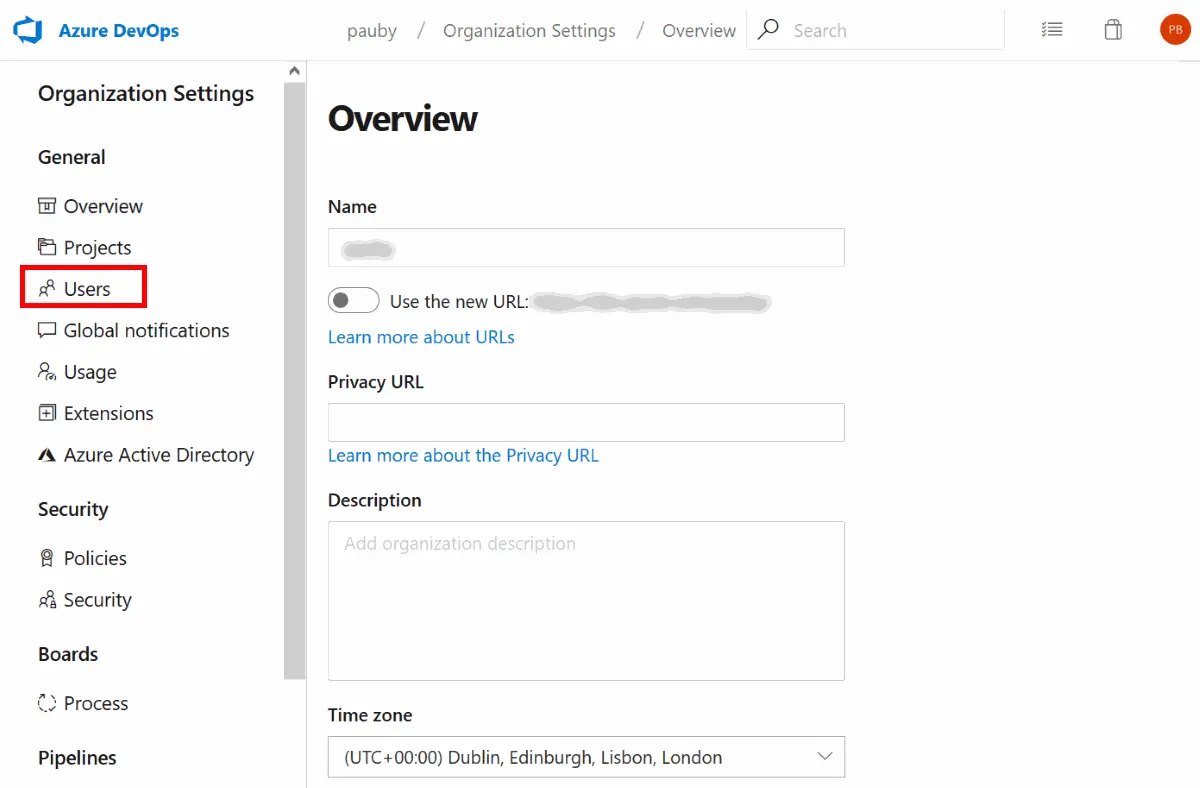Click the Organization Settings sidebar heading
This screenshot has height=788, width=1200.
[x=146, y=94]
